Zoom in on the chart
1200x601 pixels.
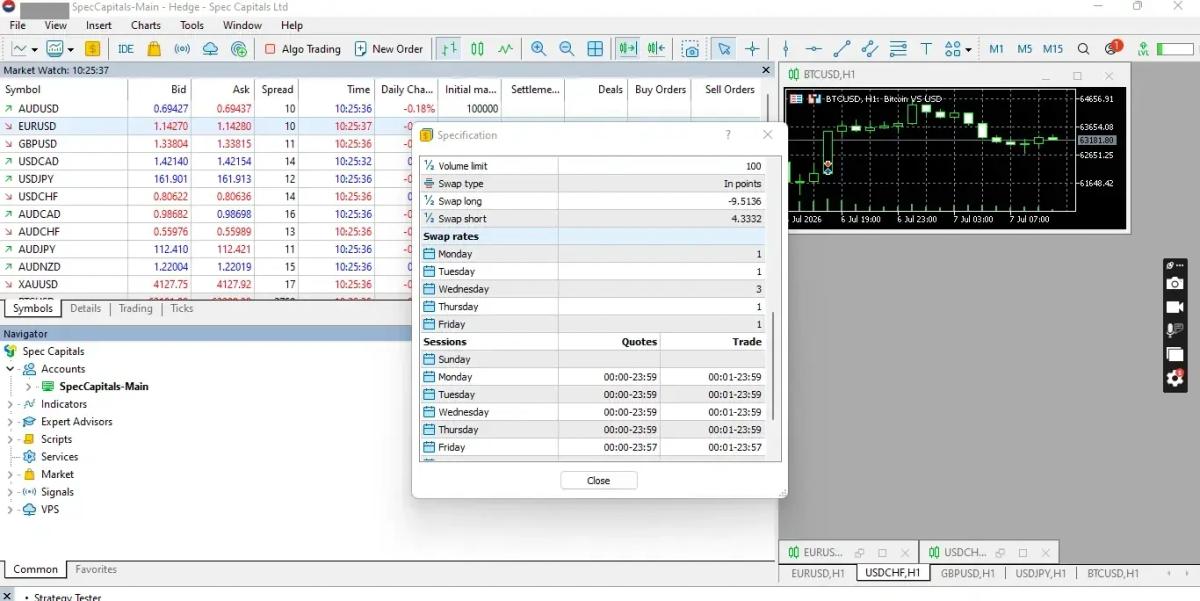[x=539, y=48]
